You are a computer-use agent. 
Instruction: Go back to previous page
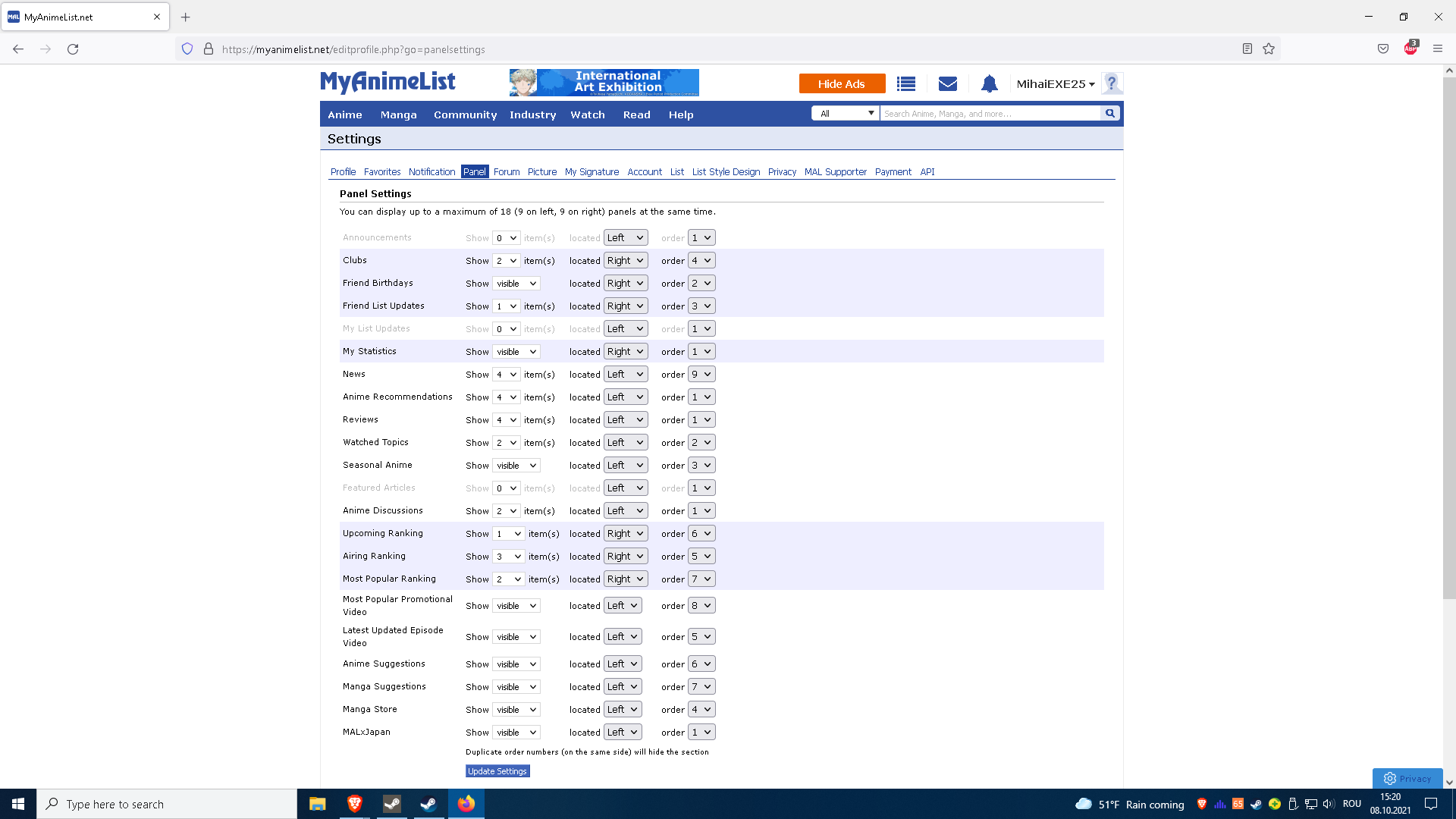[18, 49]
